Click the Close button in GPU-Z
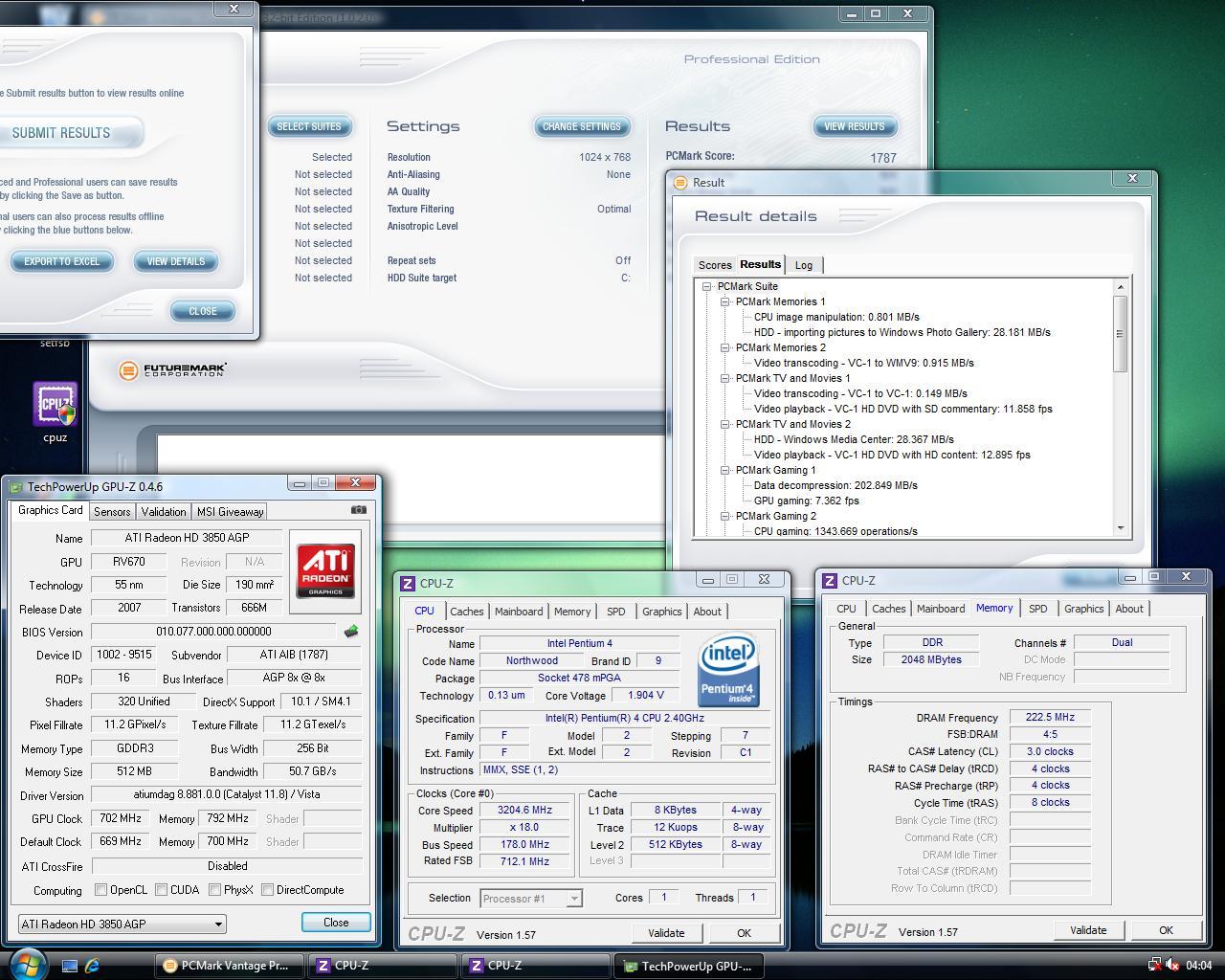 [336, 923]
